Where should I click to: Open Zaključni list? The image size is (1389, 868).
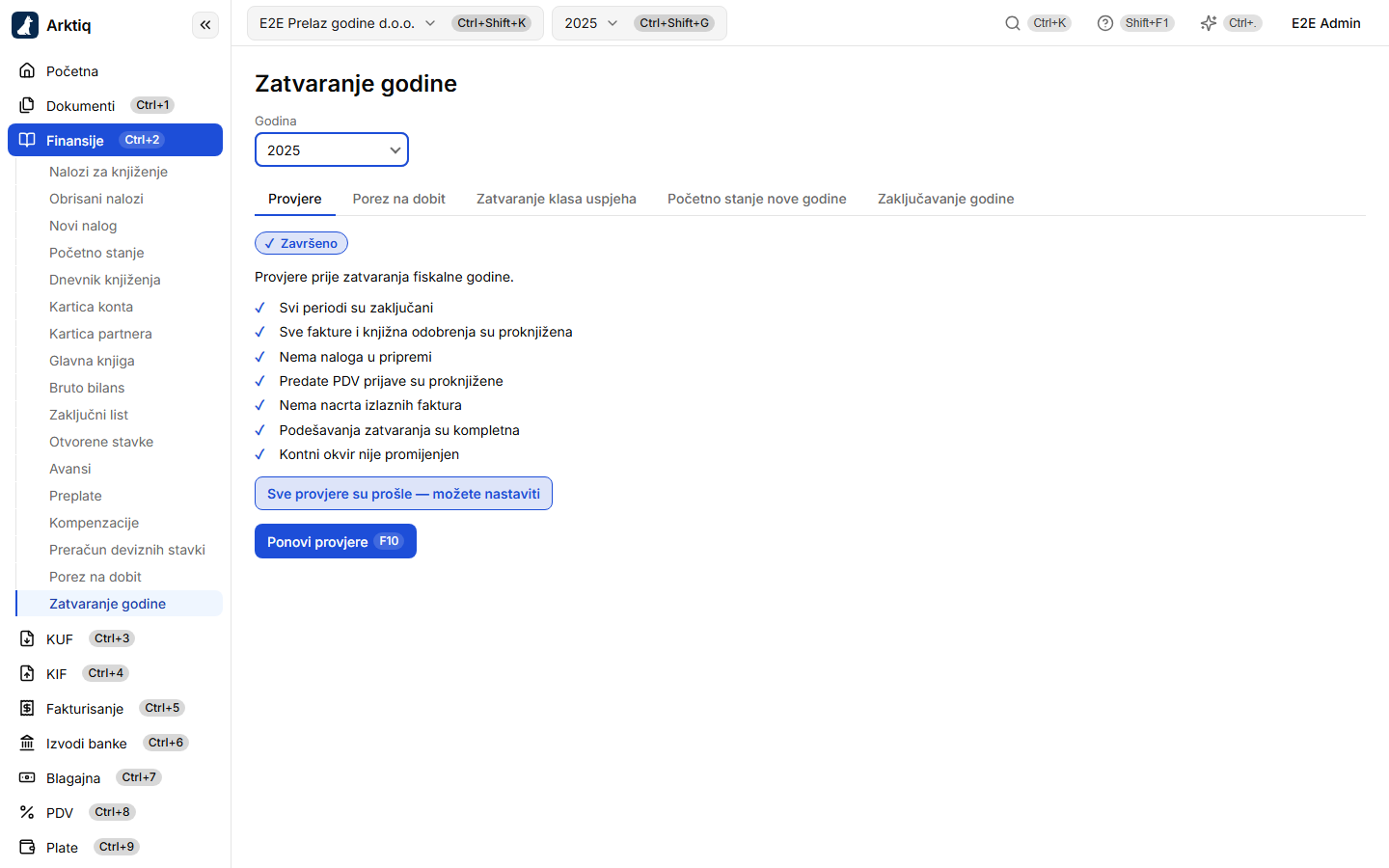(x=120, y=415)
